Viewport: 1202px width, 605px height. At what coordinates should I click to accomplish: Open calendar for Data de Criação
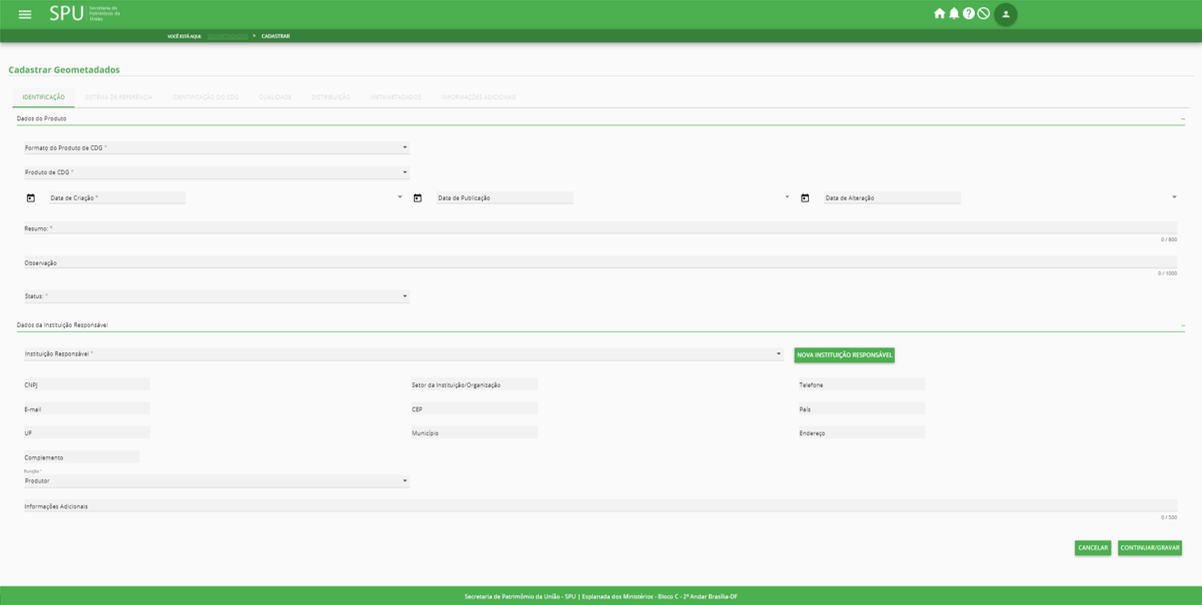tap(31, 198)
